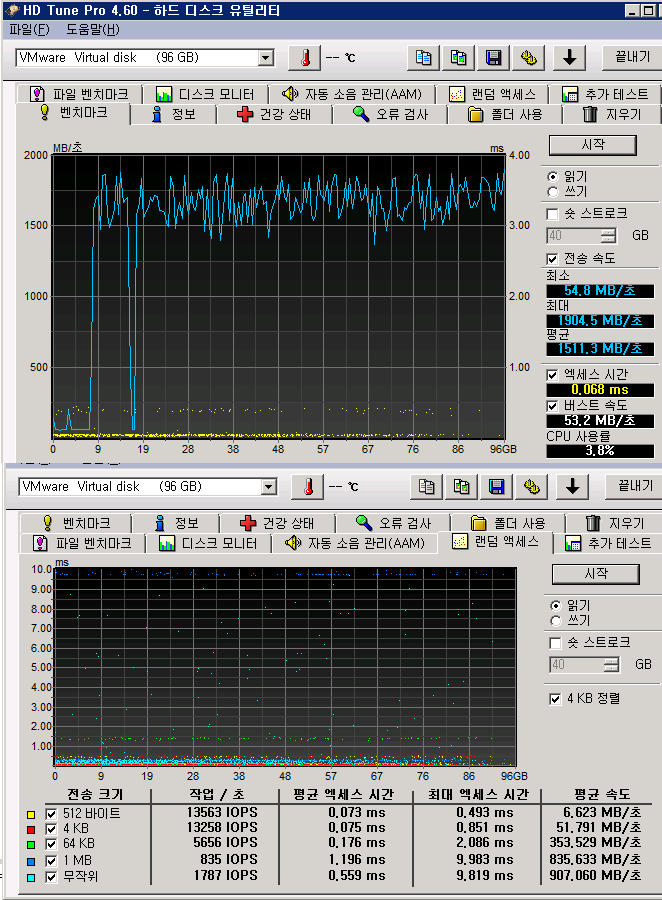The width and height of the screenshot is (662, 900).
Task: Enable 숏 스트로크 checkbox in random access panel
Action: pyautogui.click(x=555, y=643)
